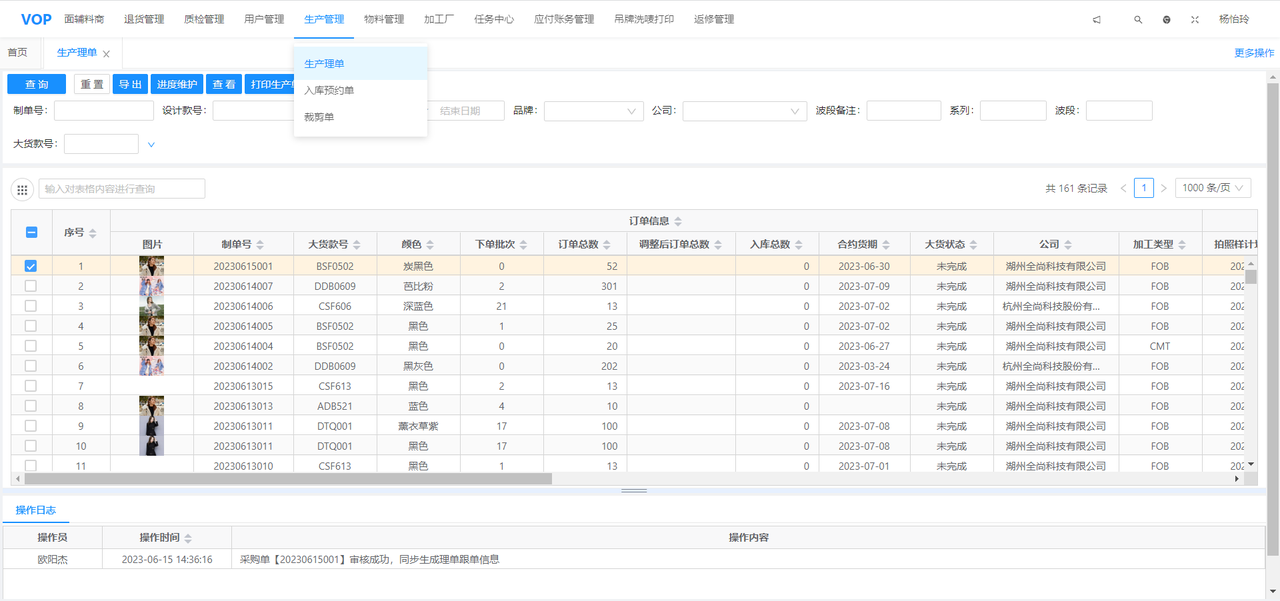
Task: Sort table by 制单号 column arrows
Action: pos(261,245)
